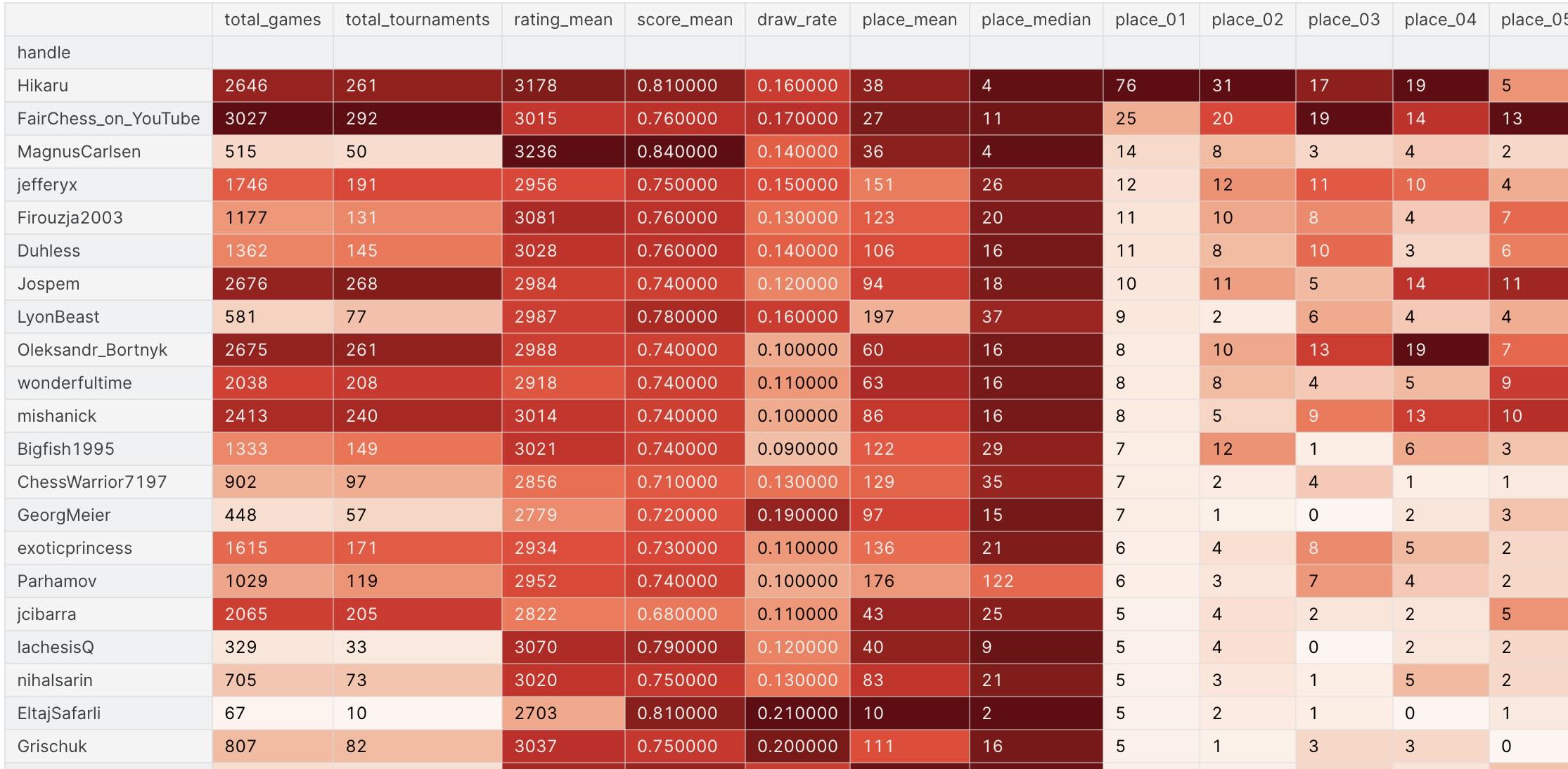The height and width of the screenshot is (769, 1568).
Task: Click EltajSafarli's draw_rate cell 0.210000
Action: click(797, 713)
